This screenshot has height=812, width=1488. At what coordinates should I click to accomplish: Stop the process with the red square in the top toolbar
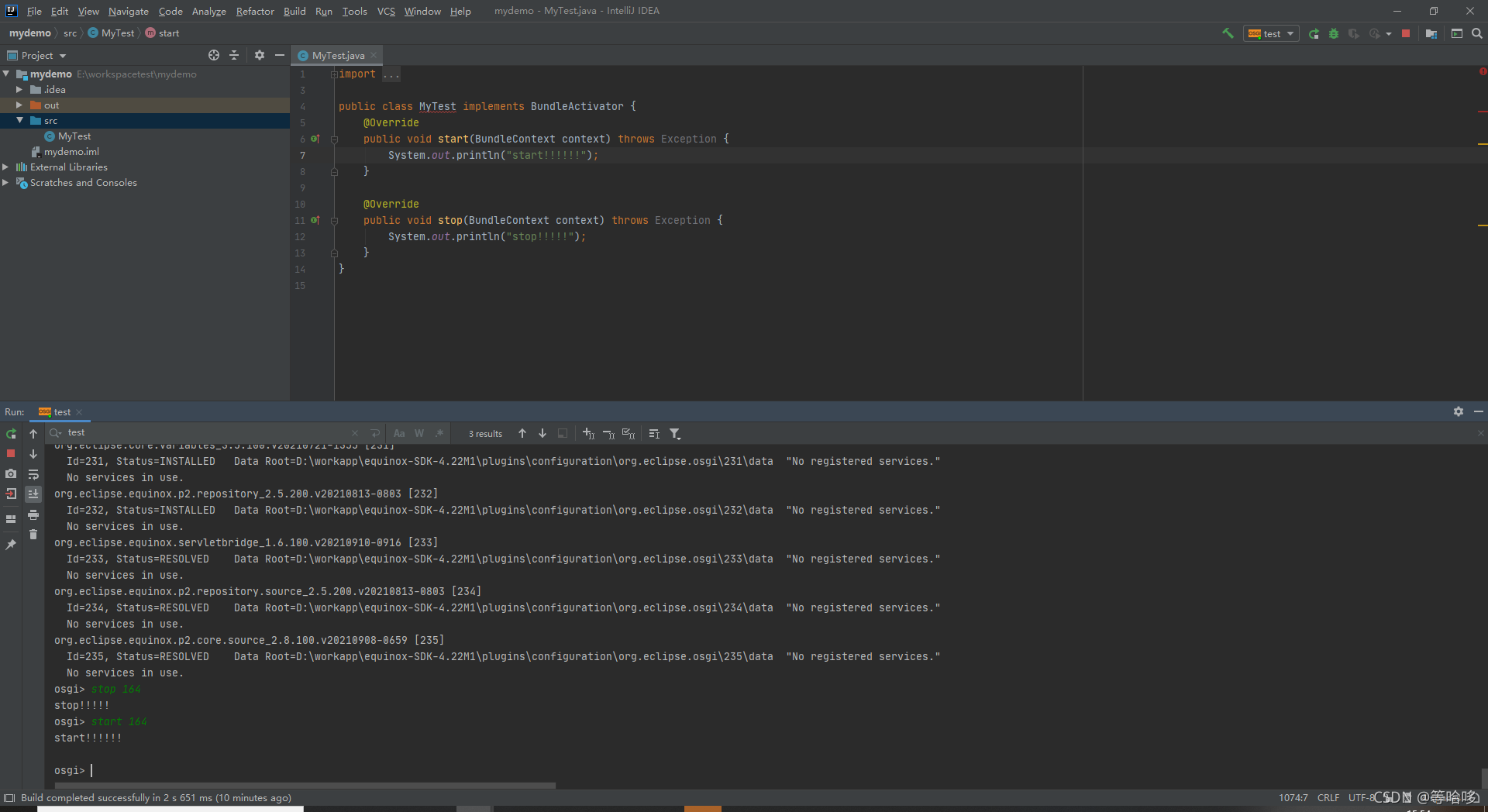click(x=1406, y=33)
